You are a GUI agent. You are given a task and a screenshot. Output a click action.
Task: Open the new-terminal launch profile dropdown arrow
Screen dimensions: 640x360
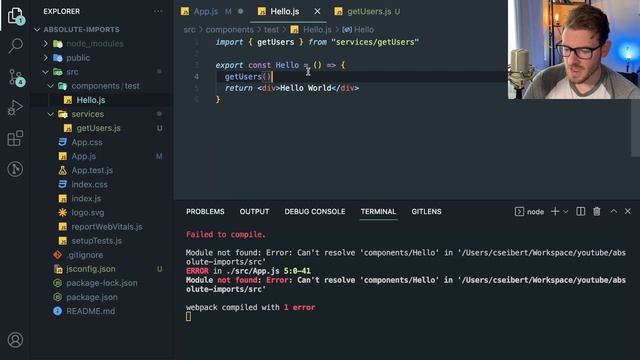point(565,212)
